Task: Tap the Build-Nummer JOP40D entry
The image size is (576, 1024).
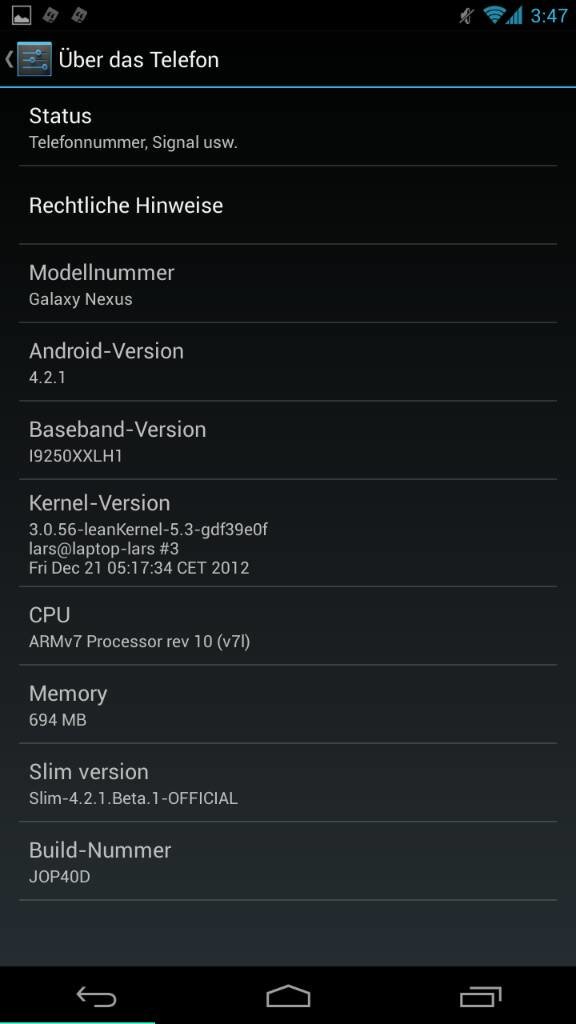Action: point(288,861)
